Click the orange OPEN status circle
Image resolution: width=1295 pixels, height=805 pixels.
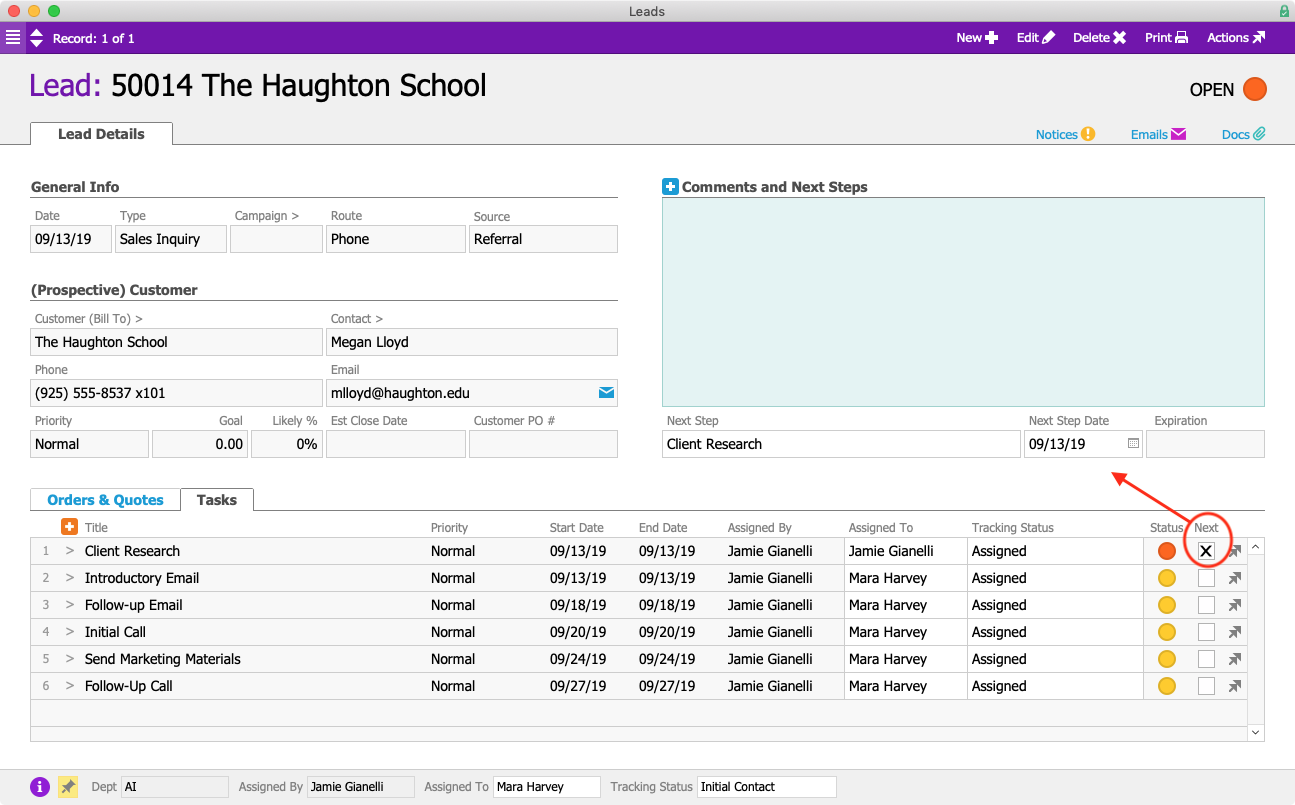1255,89
